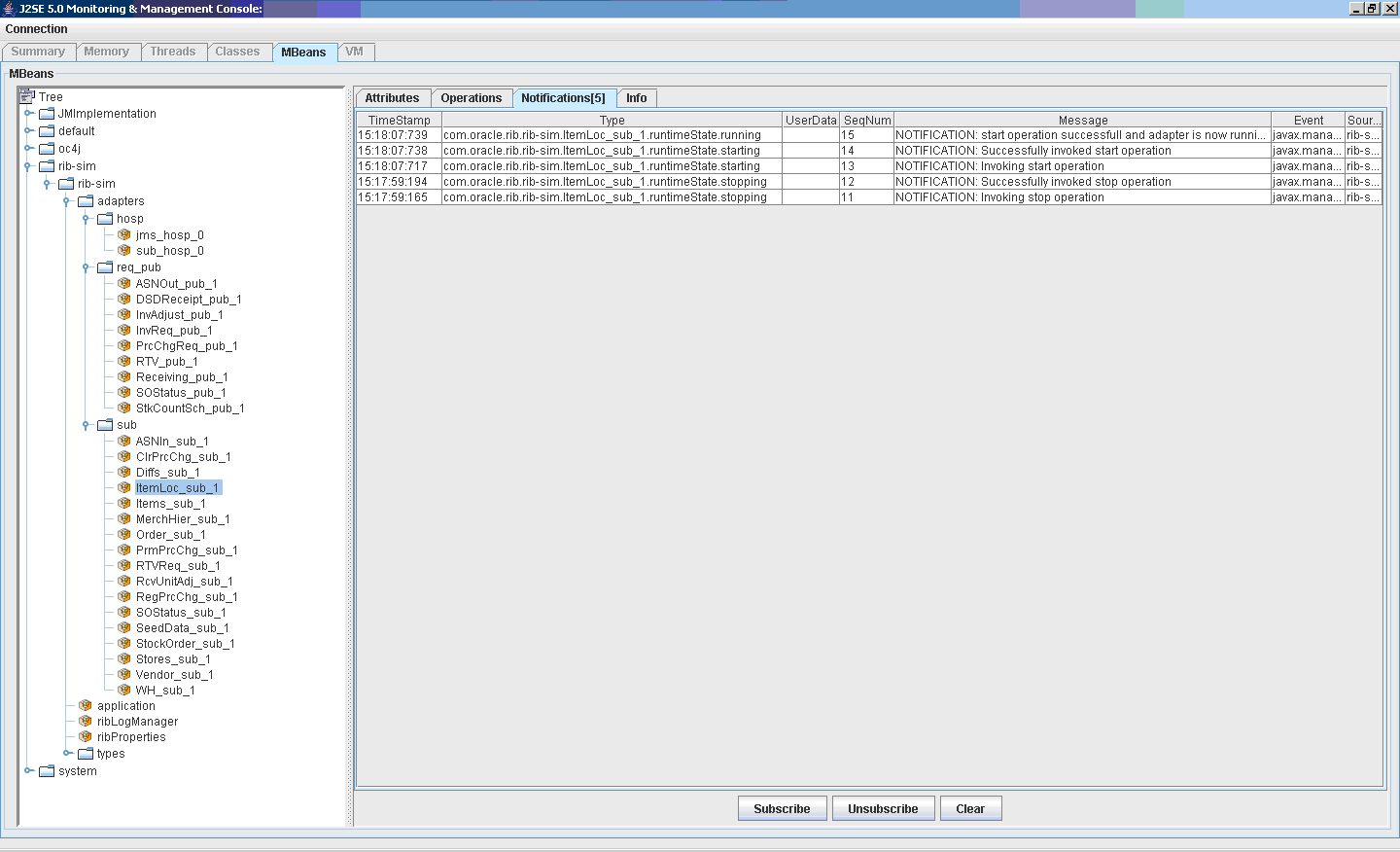Click the ribLogManager MBean icon
The image size is (1400, 852).
86,721
